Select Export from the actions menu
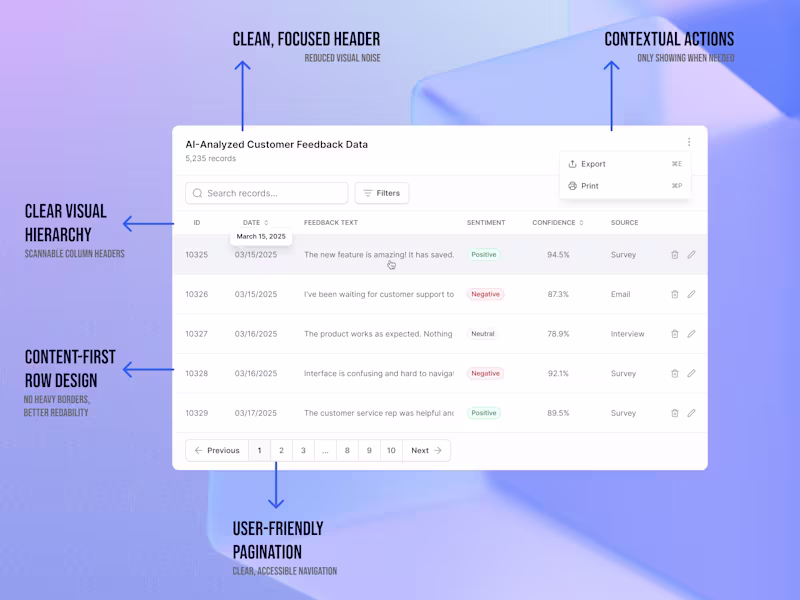 595,164
